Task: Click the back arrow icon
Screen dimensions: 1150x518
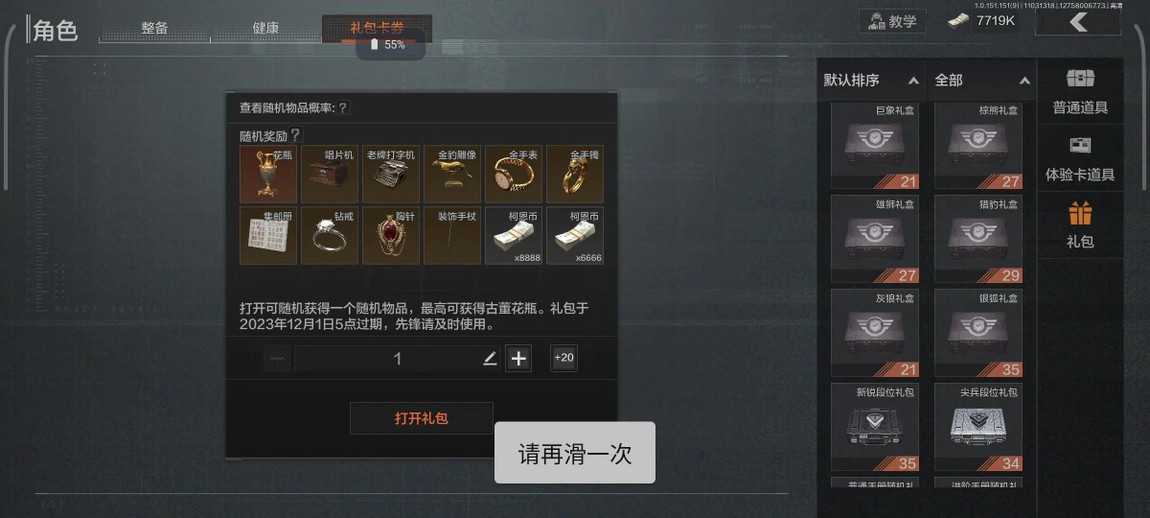Action: pyautogui.click(x=1077, y=21)
